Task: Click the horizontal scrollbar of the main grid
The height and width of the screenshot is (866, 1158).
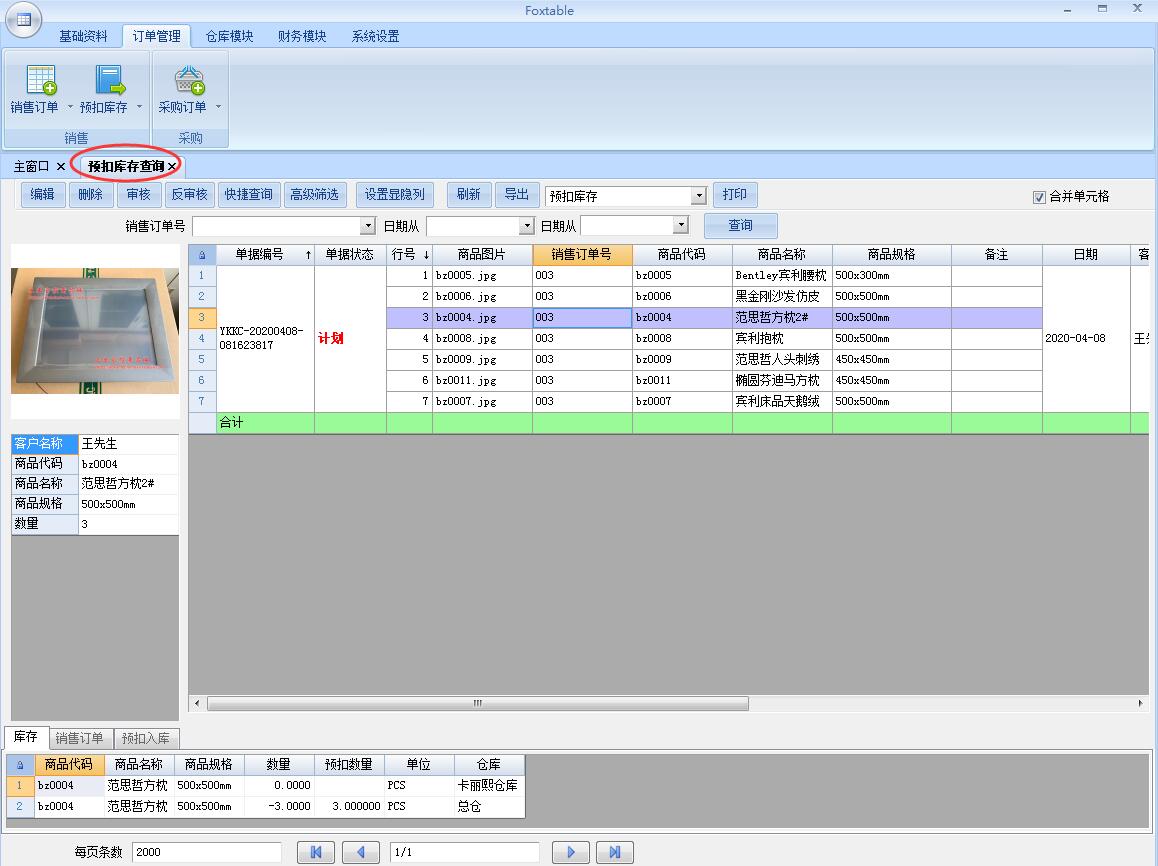Action: [x=478, y=704]
